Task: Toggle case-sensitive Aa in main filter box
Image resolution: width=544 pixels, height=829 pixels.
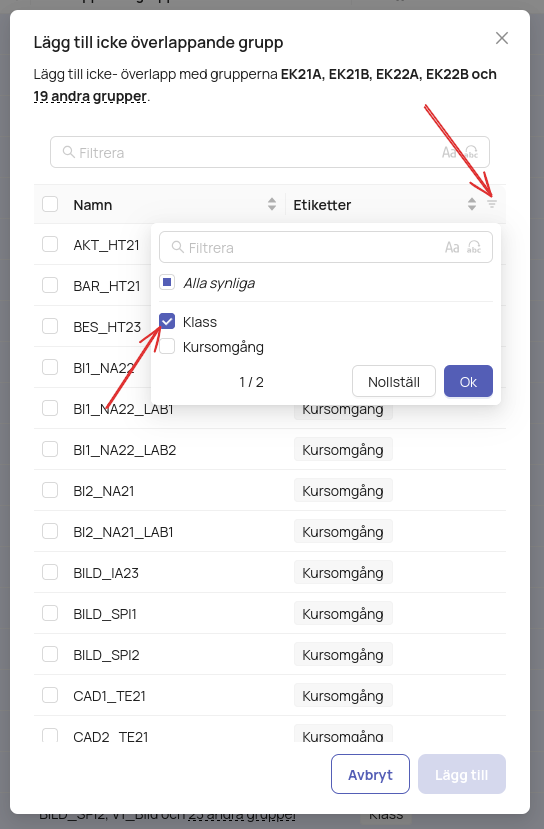Action: click(x=449, y=153)
